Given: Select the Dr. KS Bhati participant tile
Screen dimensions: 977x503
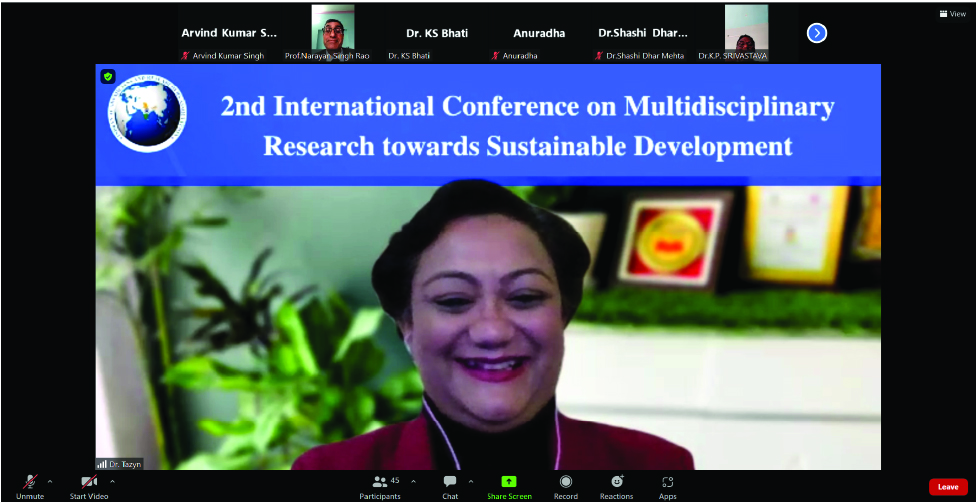Looking at the screenshot, I should [437, 34].
